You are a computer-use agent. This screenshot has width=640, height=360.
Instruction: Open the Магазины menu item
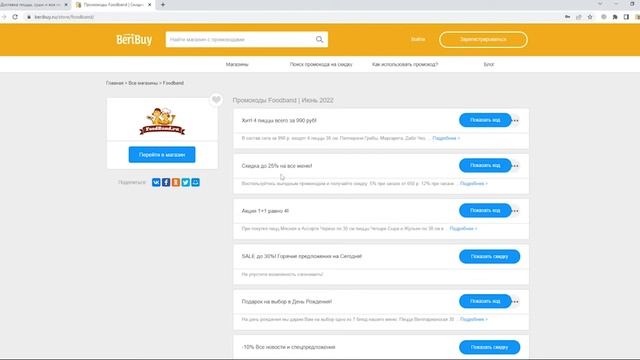237,64
